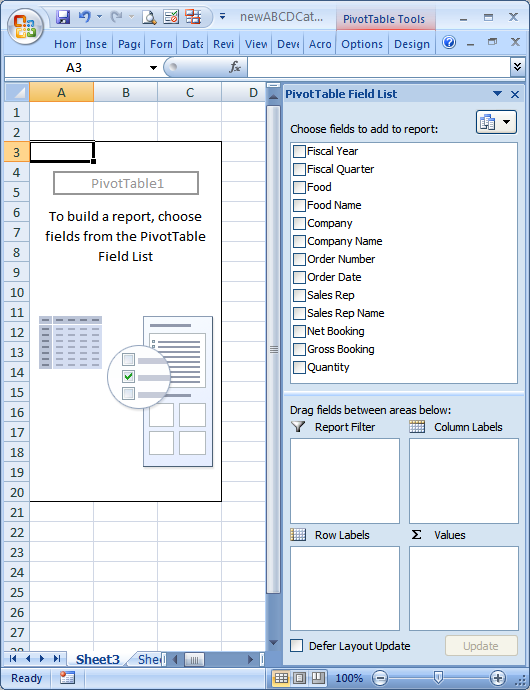Close the PivotTable Field List pane
The width and height of the screenshot is (530, 690).
515,94
